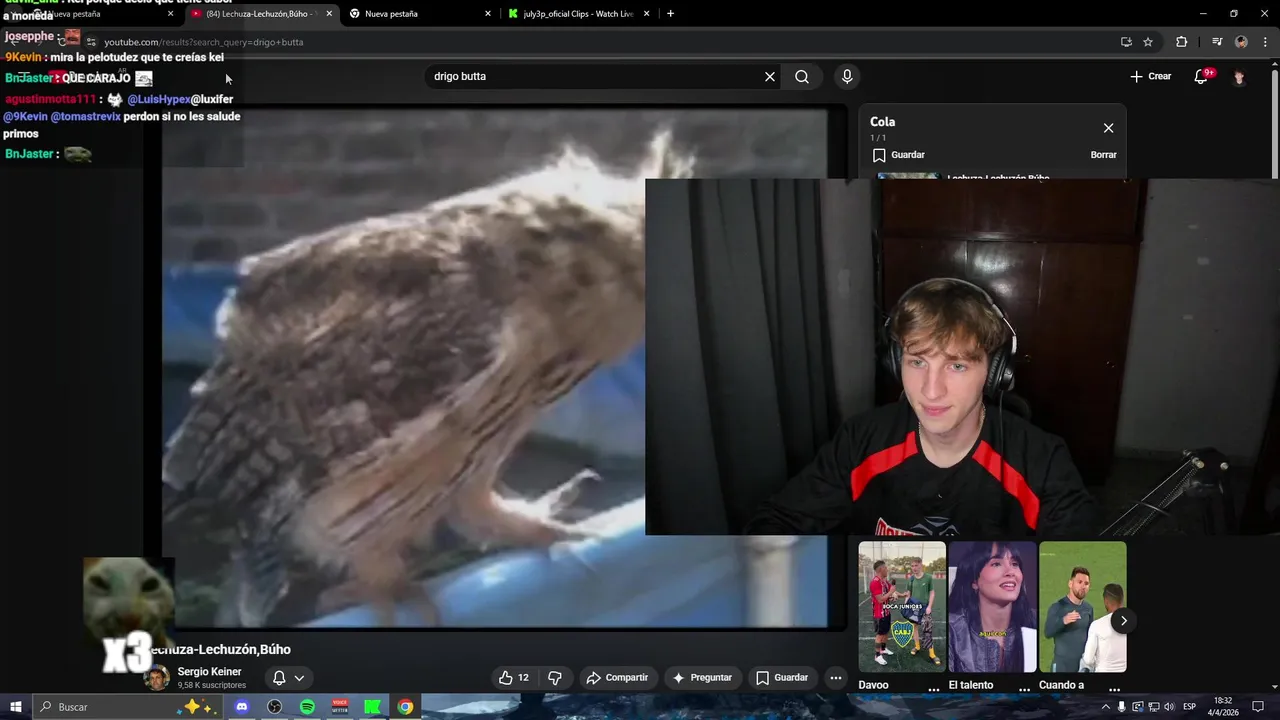Clear the YouTube search box with the X
The width and height of the screenshot is (1280, 720).
point(770,77)
